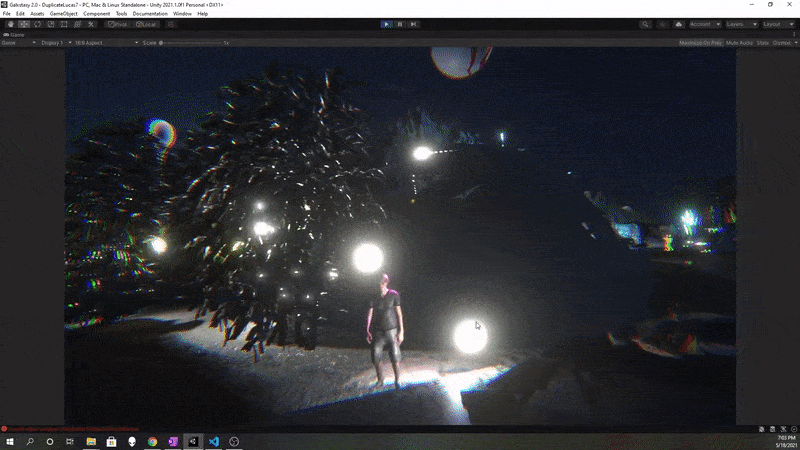Click the grid snapping icon next to Local
Image resolution: width=800 pixels, height=450 pixels.
point(171,24)
